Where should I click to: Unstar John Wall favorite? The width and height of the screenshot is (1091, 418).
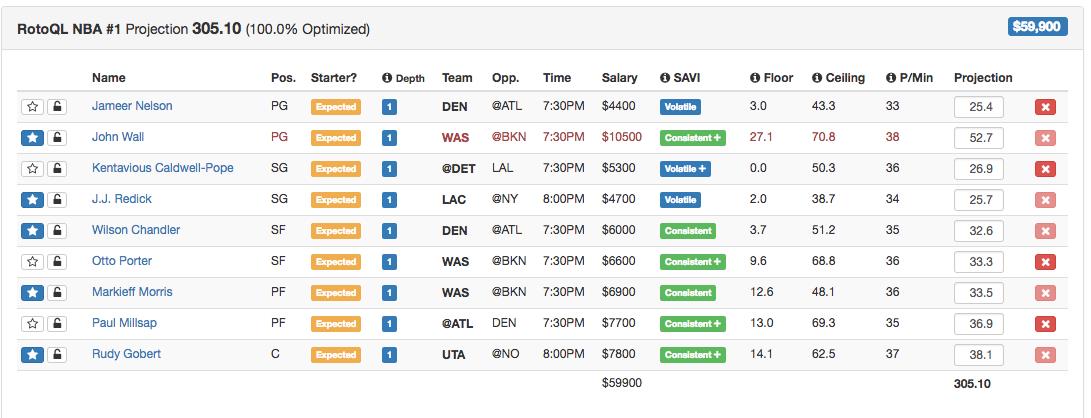(x=33, y=138)
